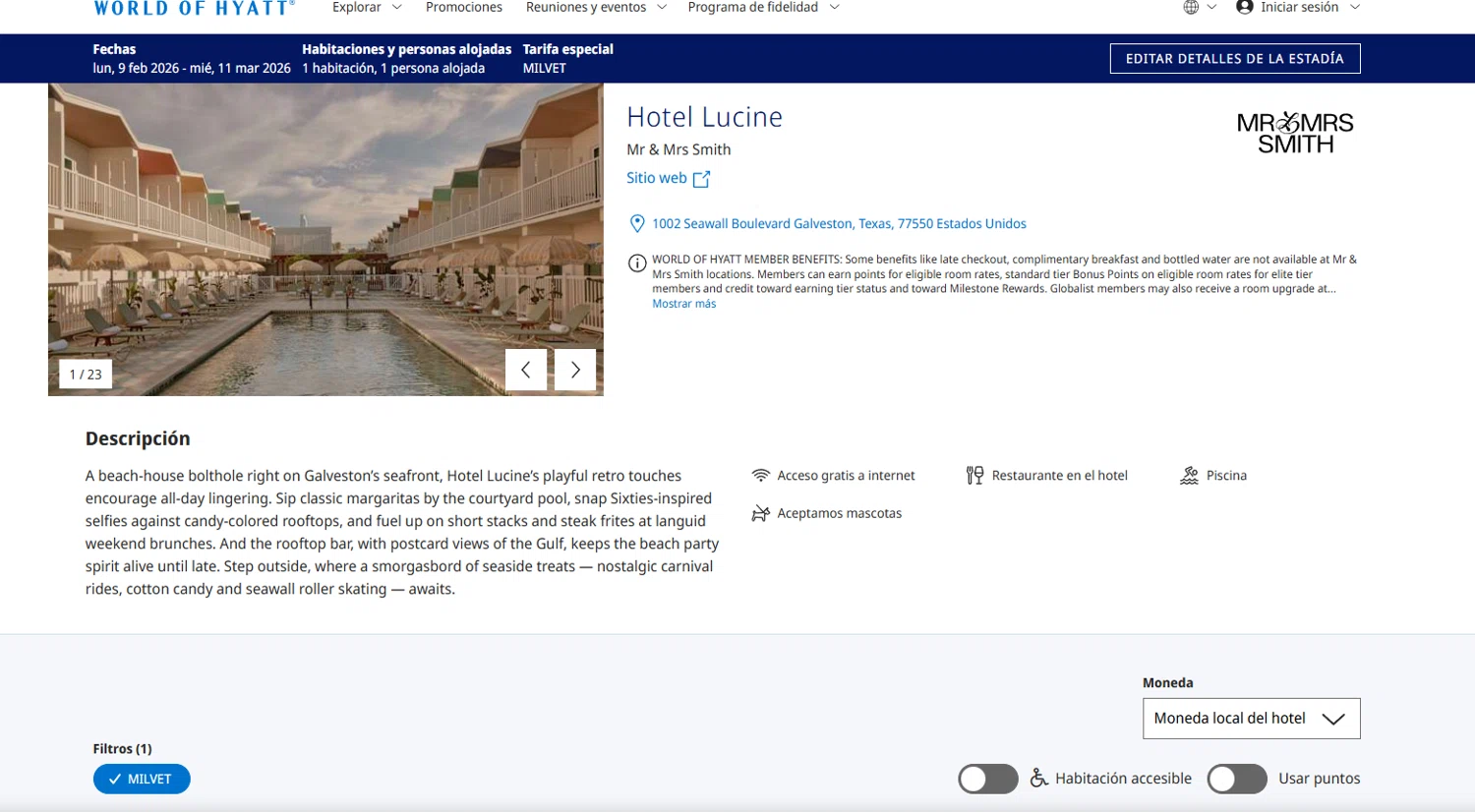Click the info circle icon for member benefits
This screenshot has width=1475, height=812.
click(x=637, y=263)
